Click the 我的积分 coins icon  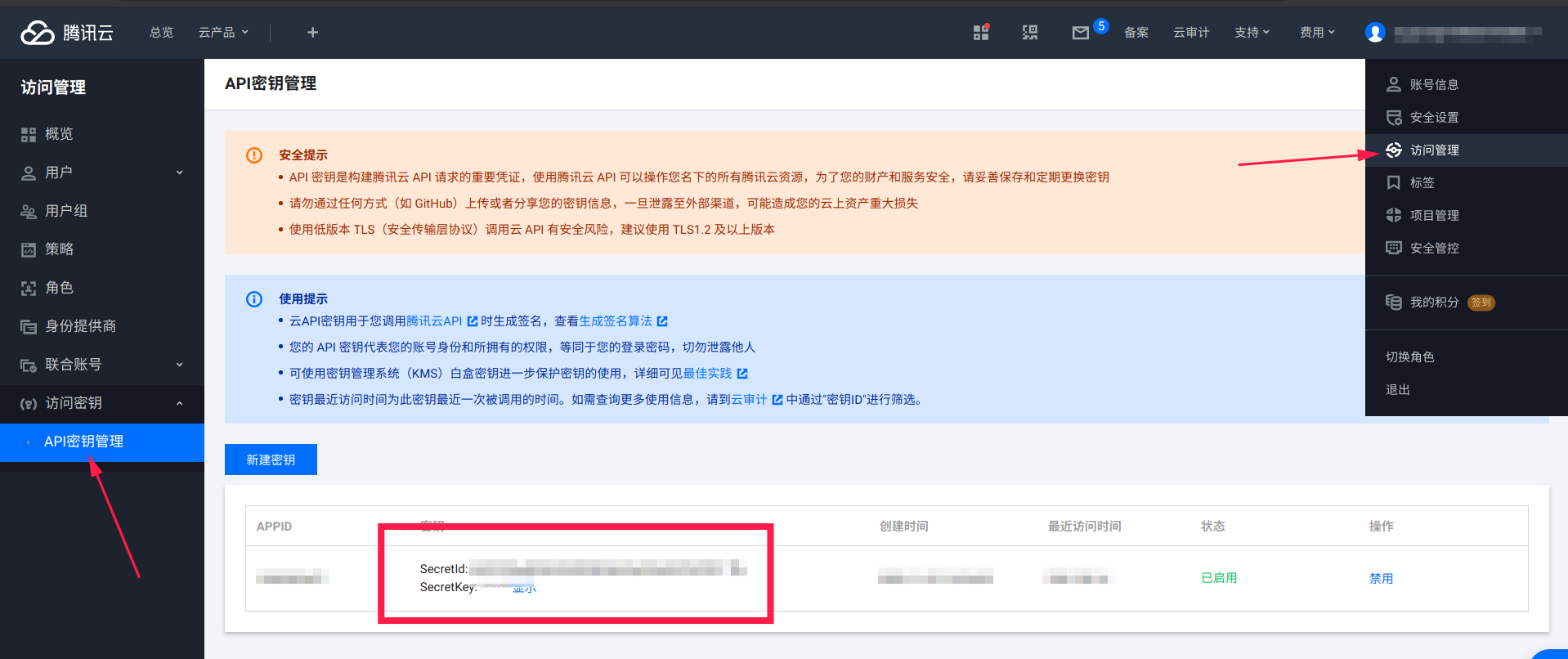(1394, 303)
